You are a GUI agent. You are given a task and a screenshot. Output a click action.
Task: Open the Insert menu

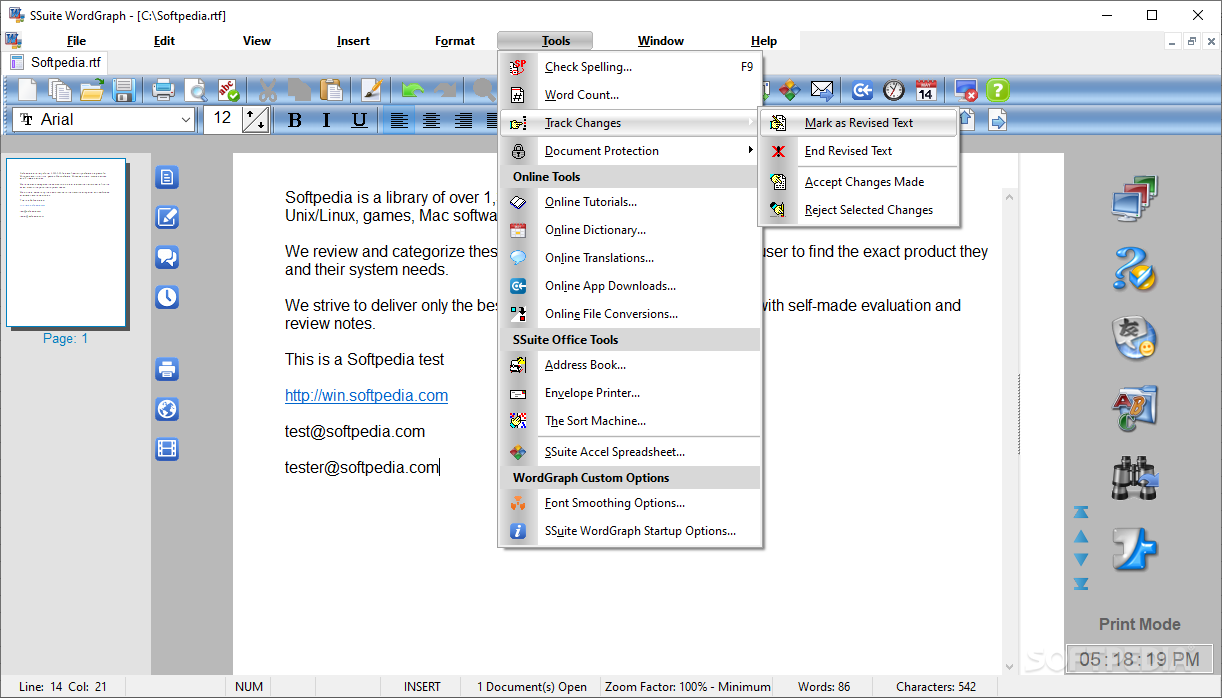353,41
